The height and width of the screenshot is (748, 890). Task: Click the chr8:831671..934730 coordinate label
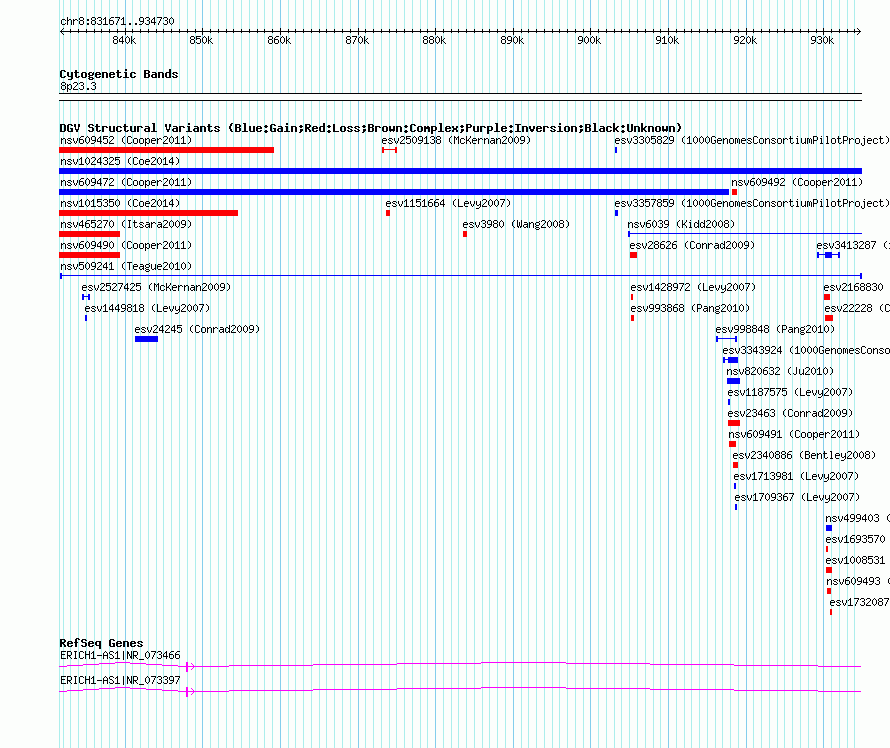pyautogui.click(x=117, y=21)
